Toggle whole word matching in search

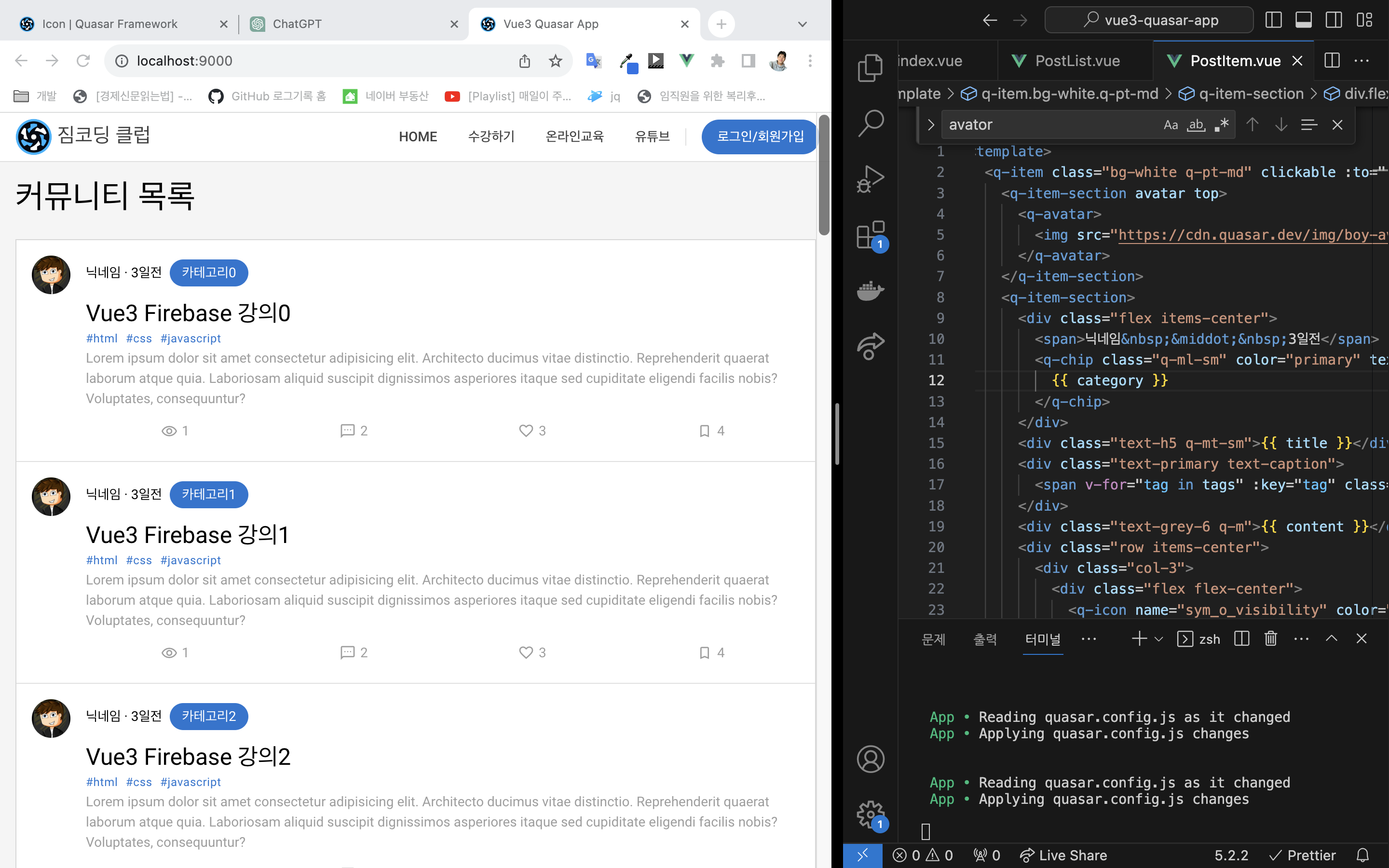(x=1196, y=125)
